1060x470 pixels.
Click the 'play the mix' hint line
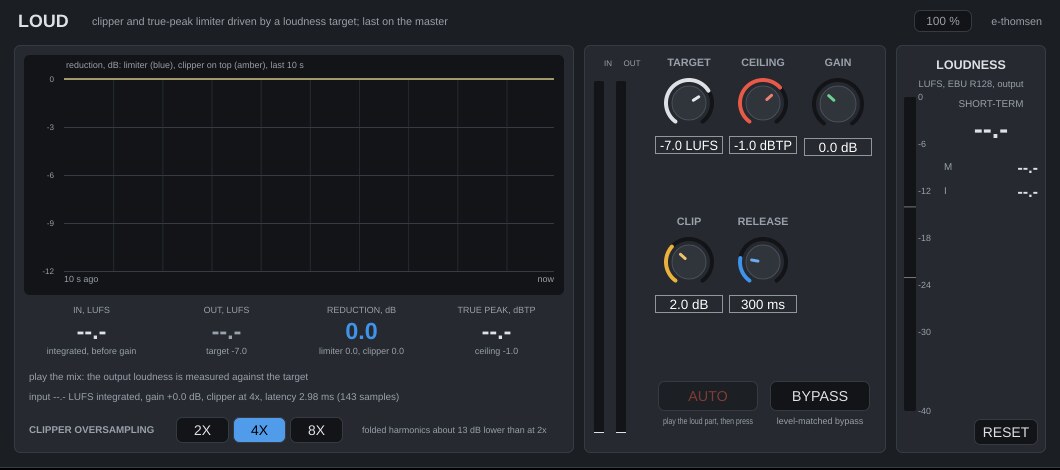click(168, 377)
